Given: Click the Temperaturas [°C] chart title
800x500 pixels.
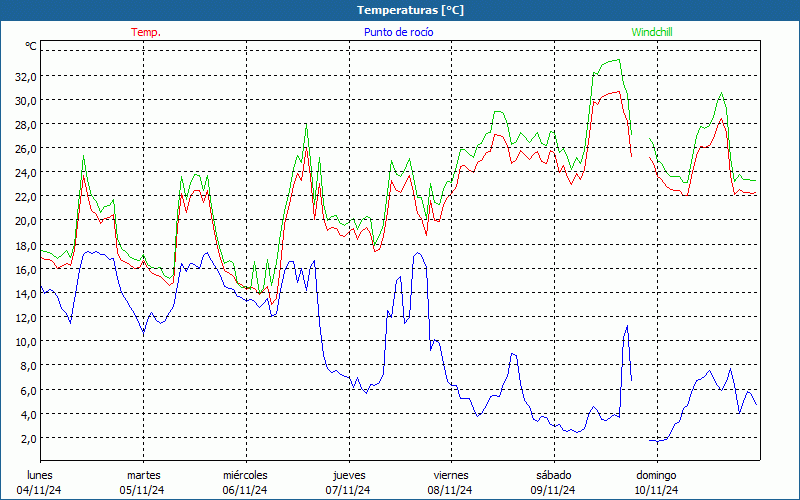Looking at the screenshot, I should (410, 10).
